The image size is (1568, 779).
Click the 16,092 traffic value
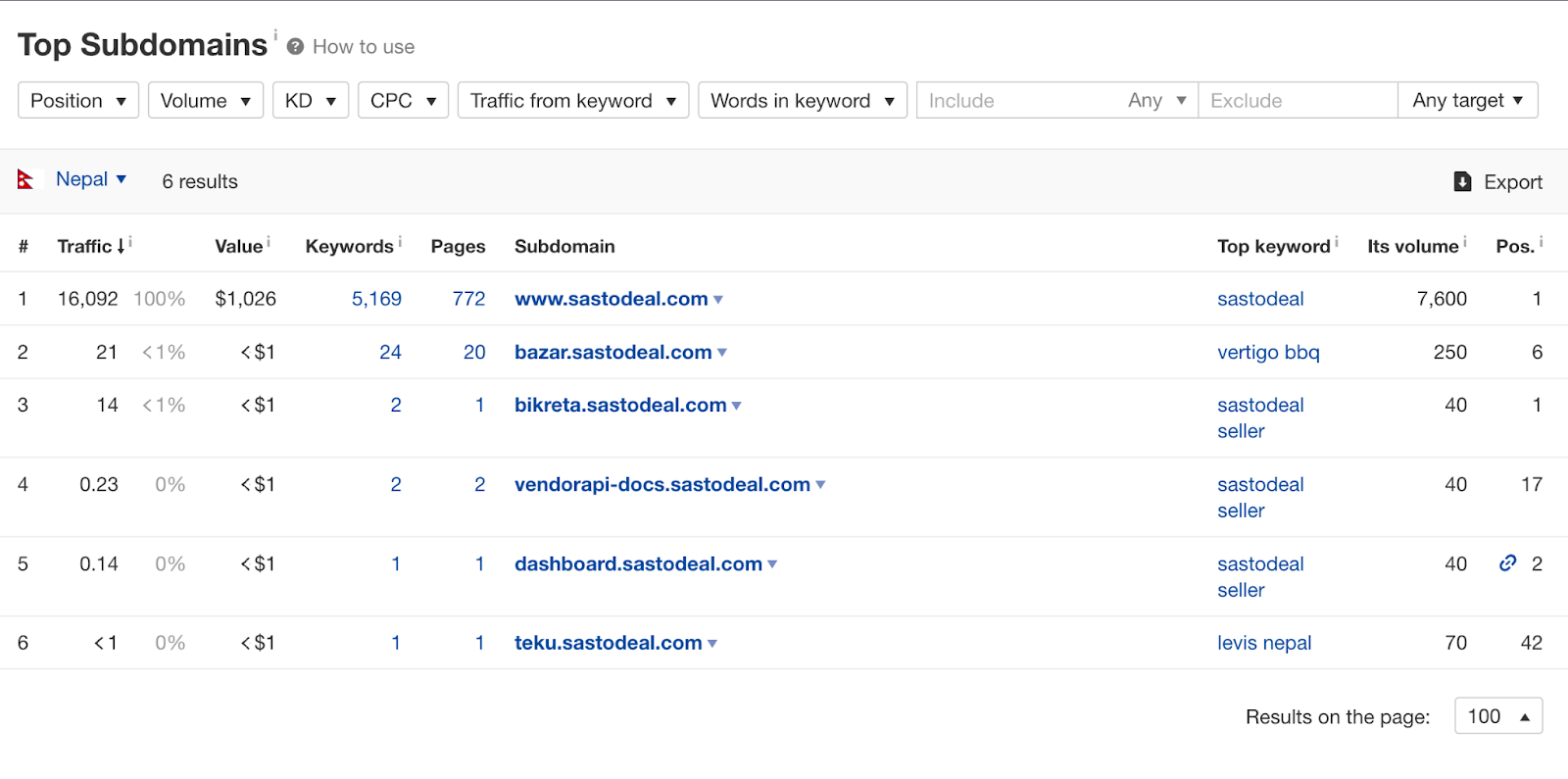tap(87, 299)
